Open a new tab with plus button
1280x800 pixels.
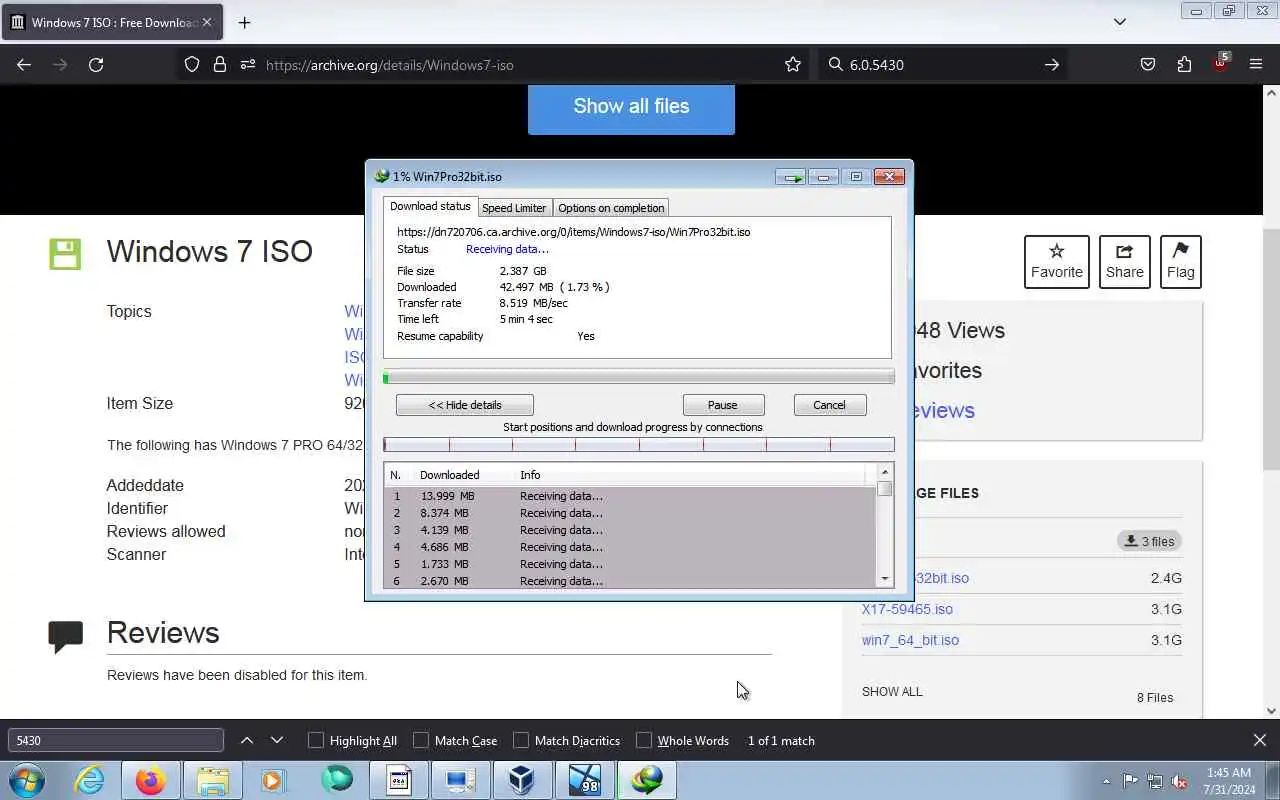click(244, 22)
